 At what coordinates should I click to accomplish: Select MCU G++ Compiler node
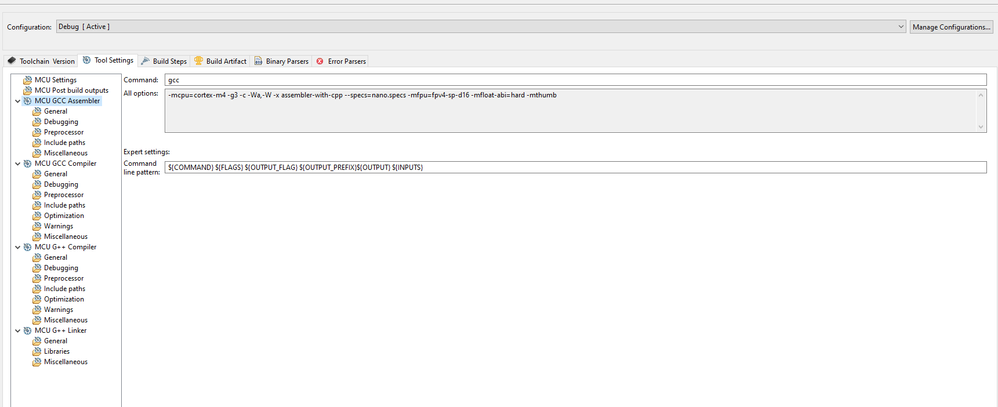pyautogui.click(x=66, y=247)
